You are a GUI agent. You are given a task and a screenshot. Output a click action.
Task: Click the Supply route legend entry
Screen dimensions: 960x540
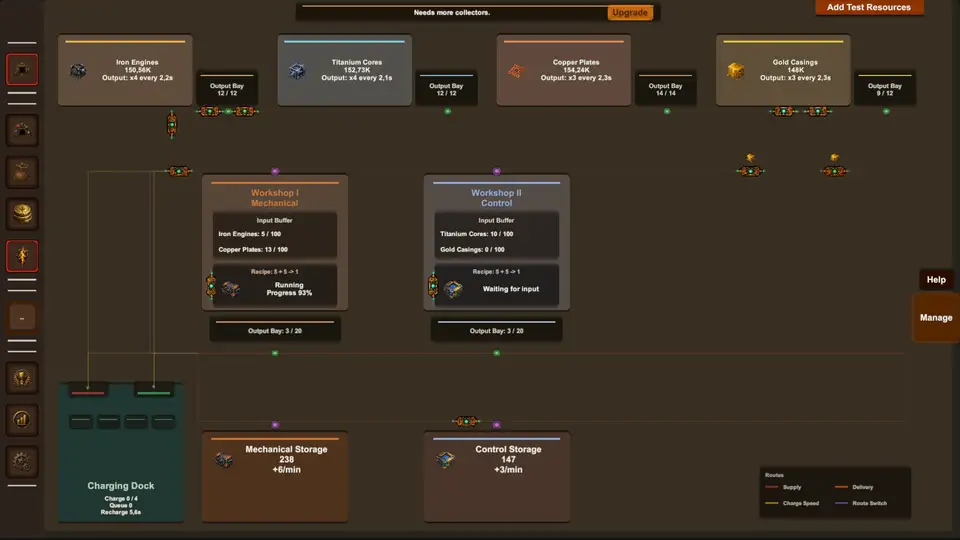tap(784, 487)
